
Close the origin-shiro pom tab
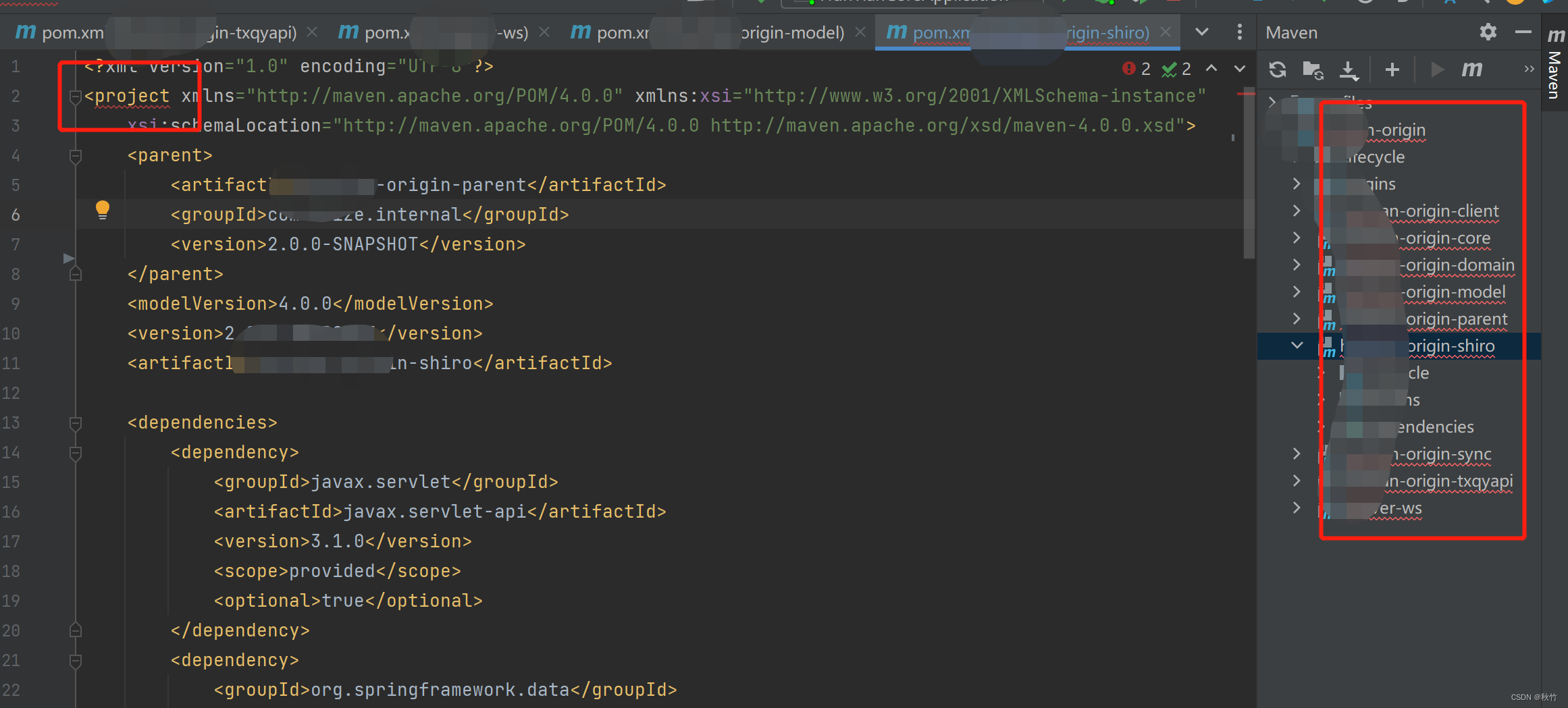(x=1166, y=32)
